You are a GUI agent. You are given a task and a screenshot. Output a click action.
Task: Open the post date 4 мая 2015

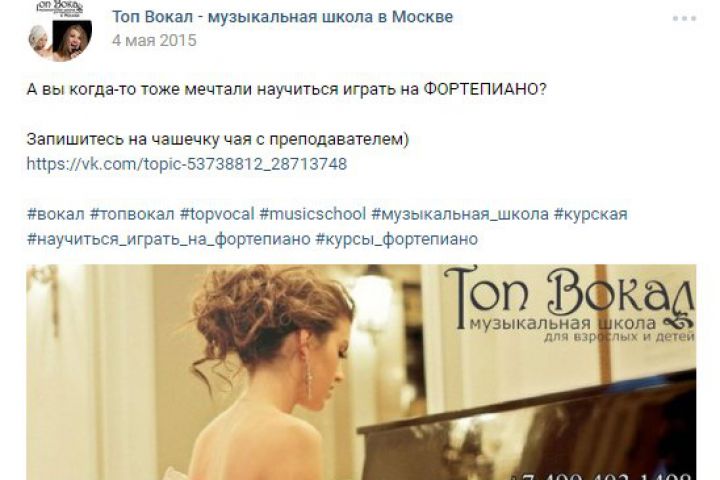pyautogui.click(x=154, y=40)
